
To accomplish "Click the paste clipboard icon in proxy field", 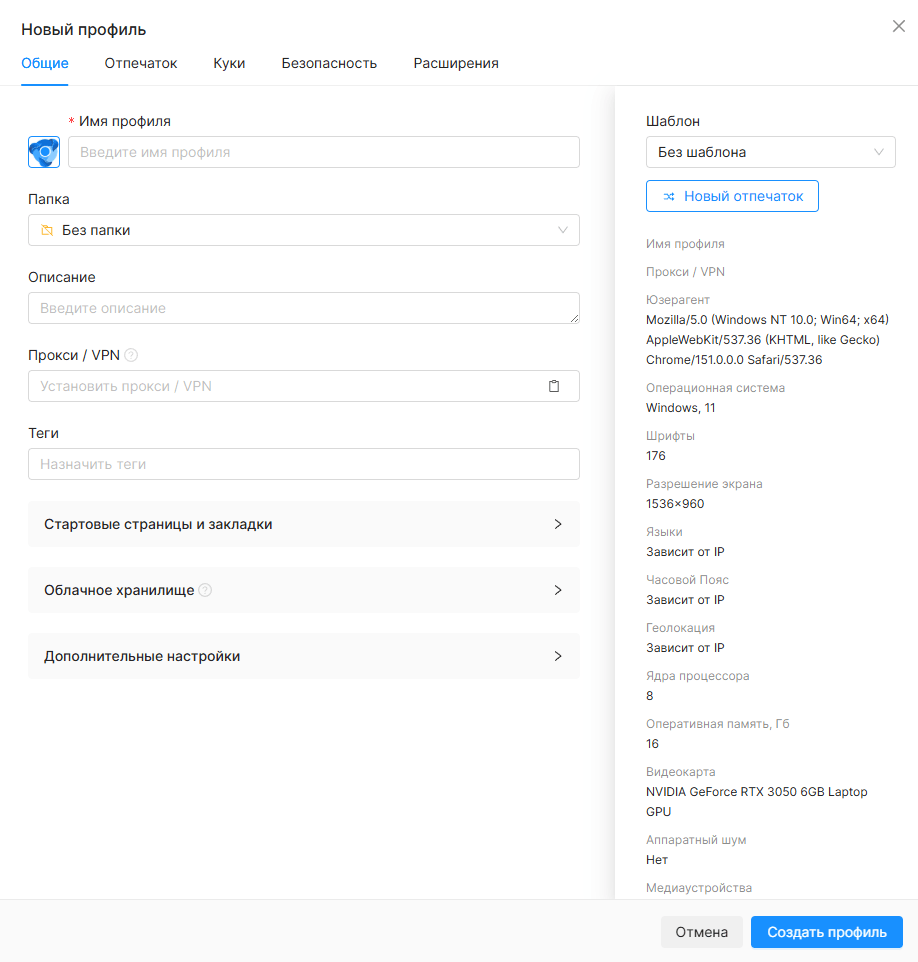I will pyautogui.click(x=554, y=386).
